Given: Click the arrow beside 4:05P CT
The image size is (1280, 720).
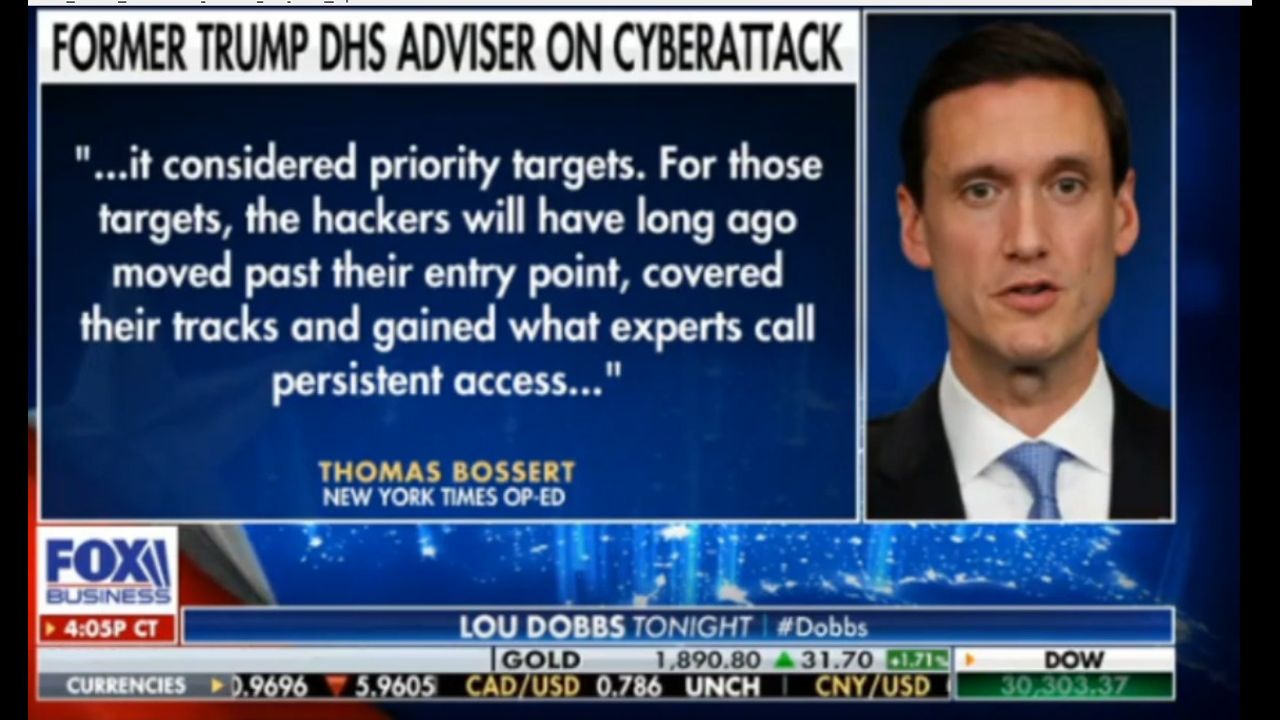Looking at the screenshot, I should (x=50, y=630).
